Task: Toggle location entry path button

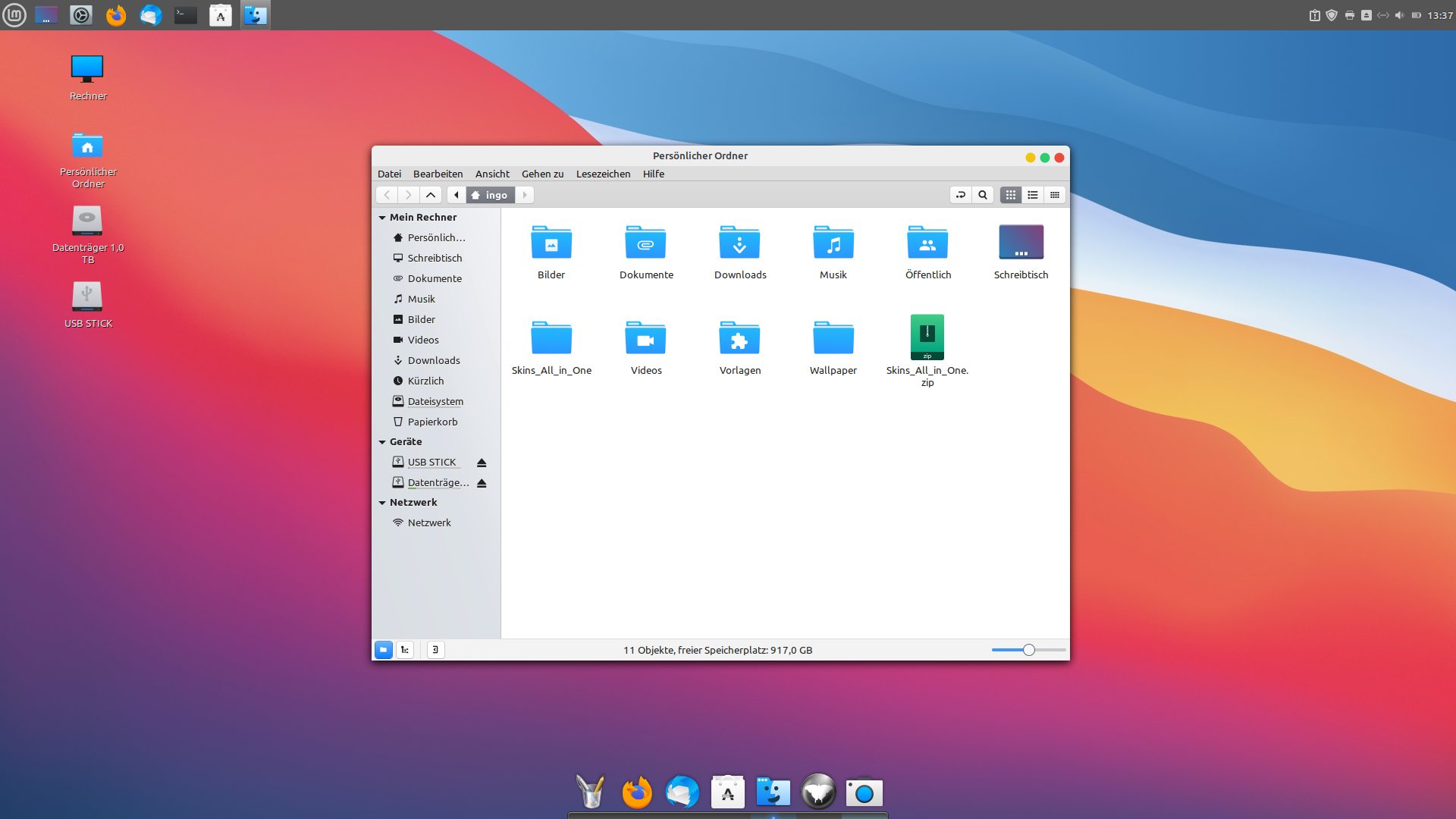Action: click(x=961, y=195)
